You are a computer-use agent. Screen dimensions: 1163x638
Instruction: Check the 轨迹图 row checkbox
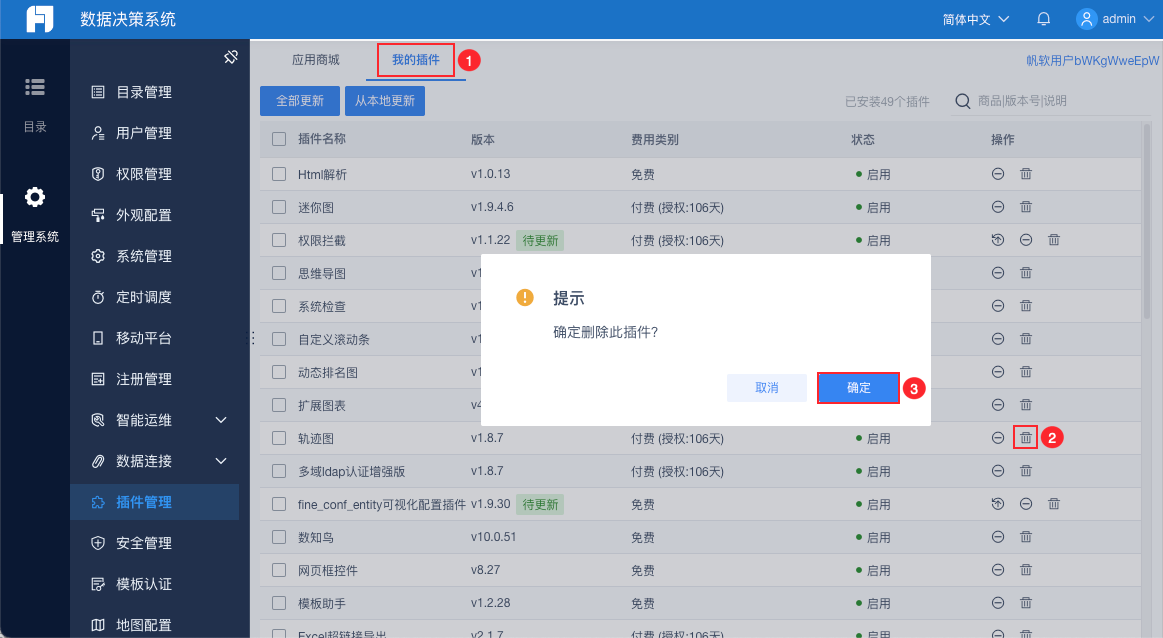[x=279, y=438]
